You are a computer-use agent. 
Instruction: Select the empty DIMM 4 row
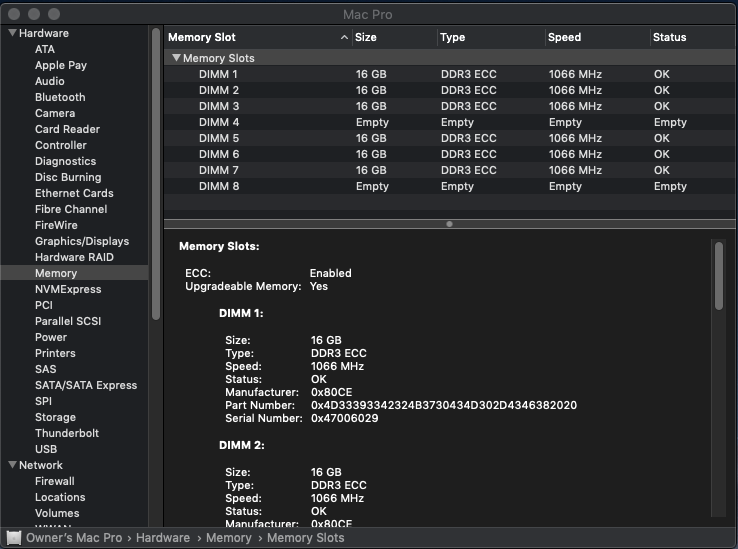tap(450, 122)
